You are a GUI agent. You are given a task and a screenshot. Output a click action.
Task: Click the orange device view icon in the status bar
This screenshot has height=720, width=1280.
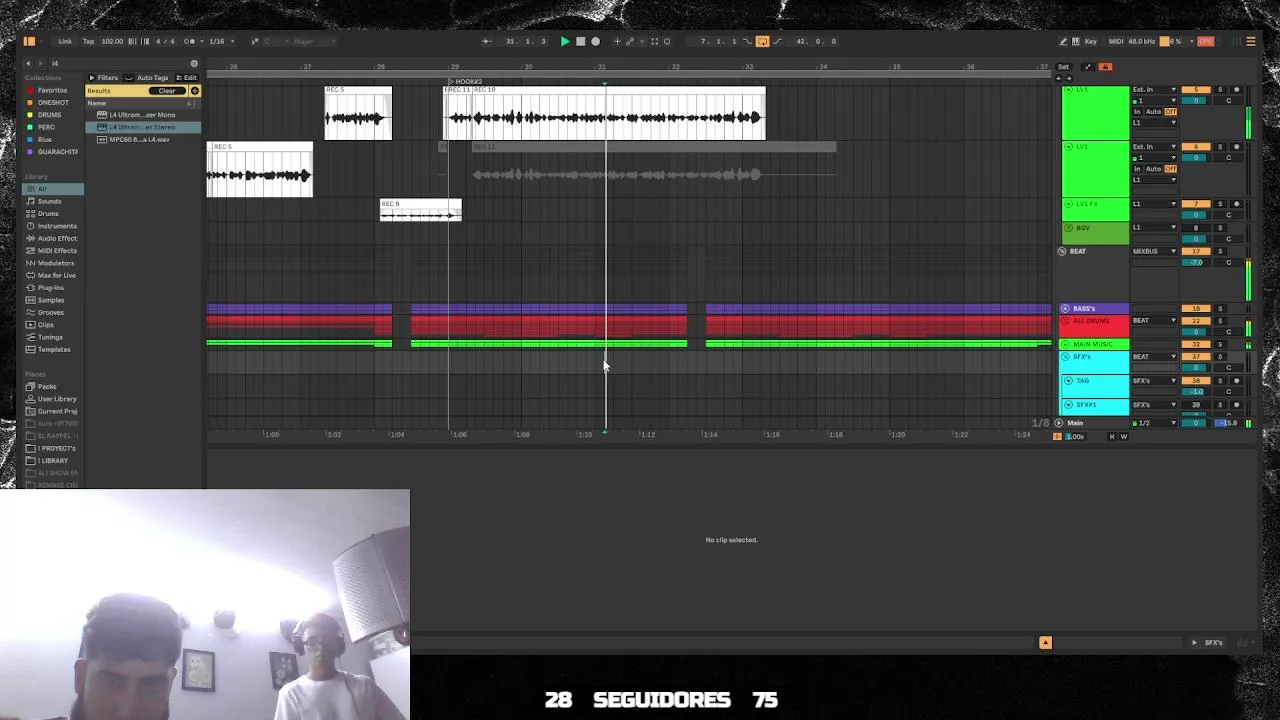coord(1045,643)
